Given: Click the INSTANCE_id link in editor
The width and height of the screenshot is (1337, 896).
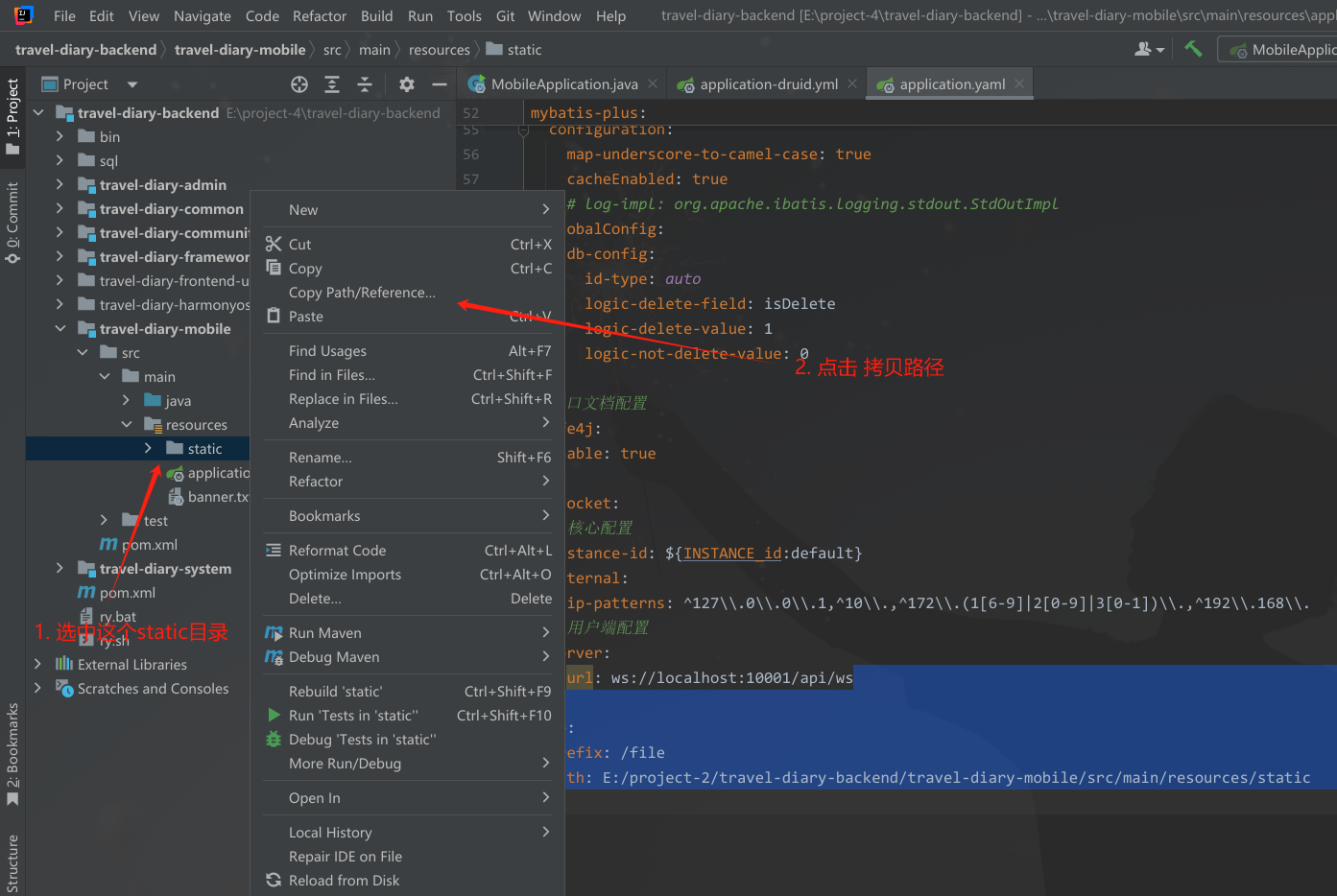Looking at the screenshot, I should click(732, 554).
